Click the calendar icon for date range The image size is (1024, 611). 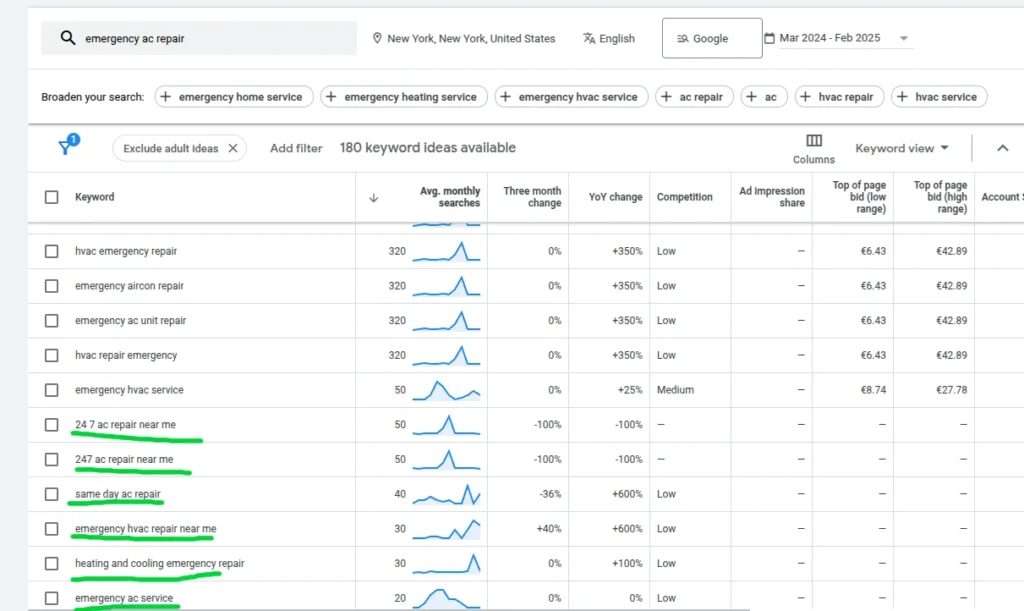(x=769, y=38)
